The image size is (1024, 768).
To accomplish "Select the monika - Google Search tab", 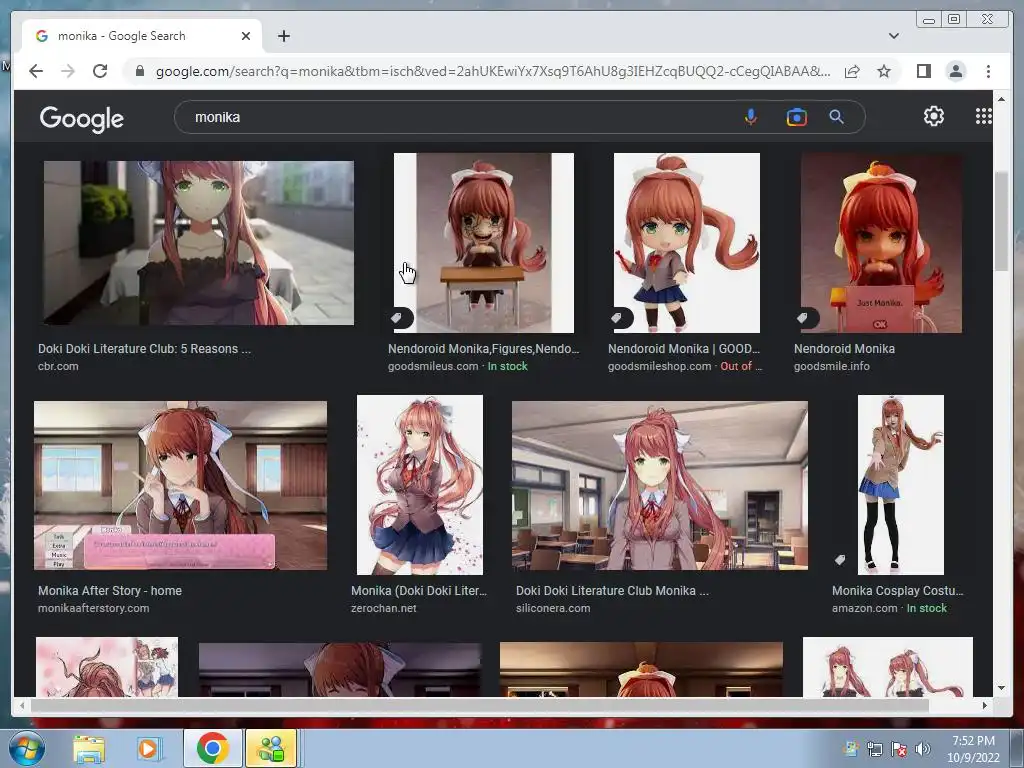I will (142, 36).
